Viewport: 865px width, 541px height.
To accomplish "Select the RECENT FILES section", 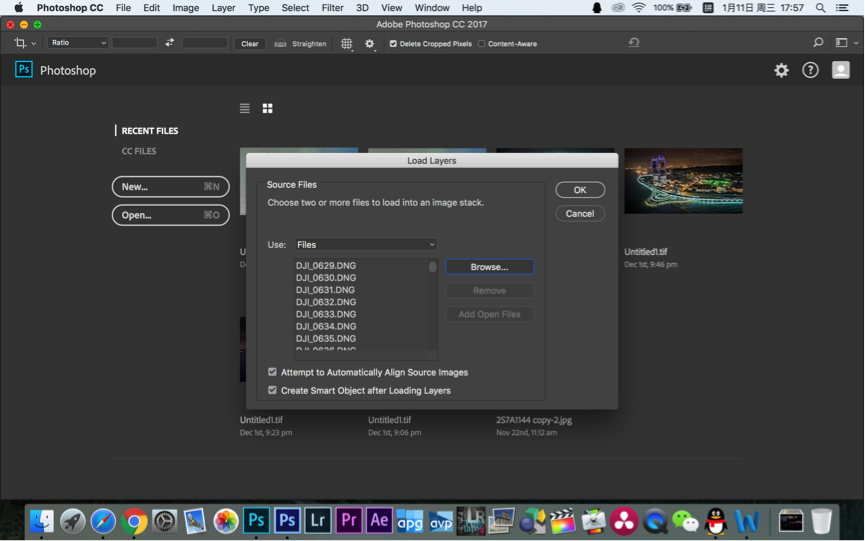I will (x=149, y=131).
